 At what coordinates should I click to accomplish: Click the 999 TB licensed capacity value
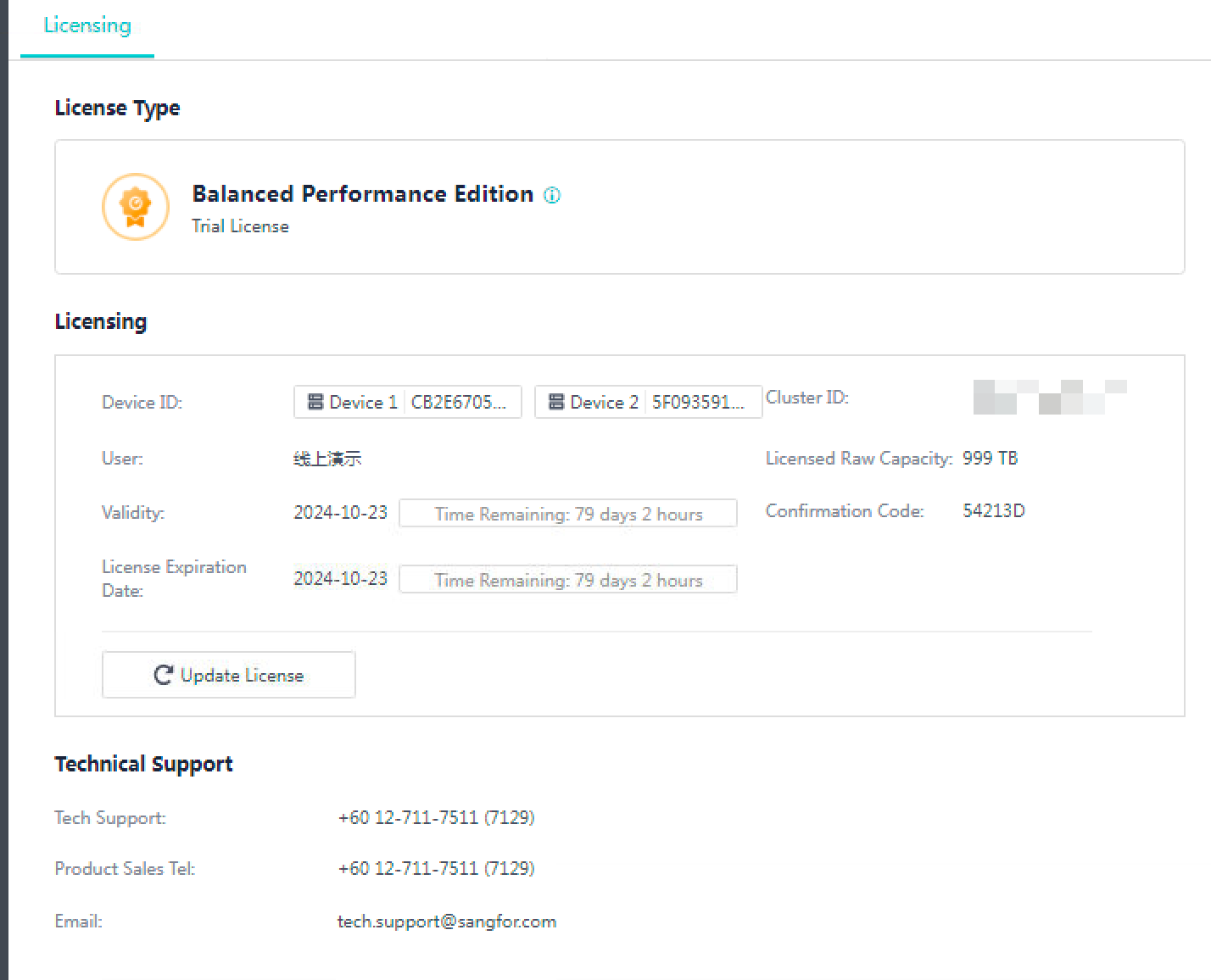pyautogui.click(x=991, y=459)
